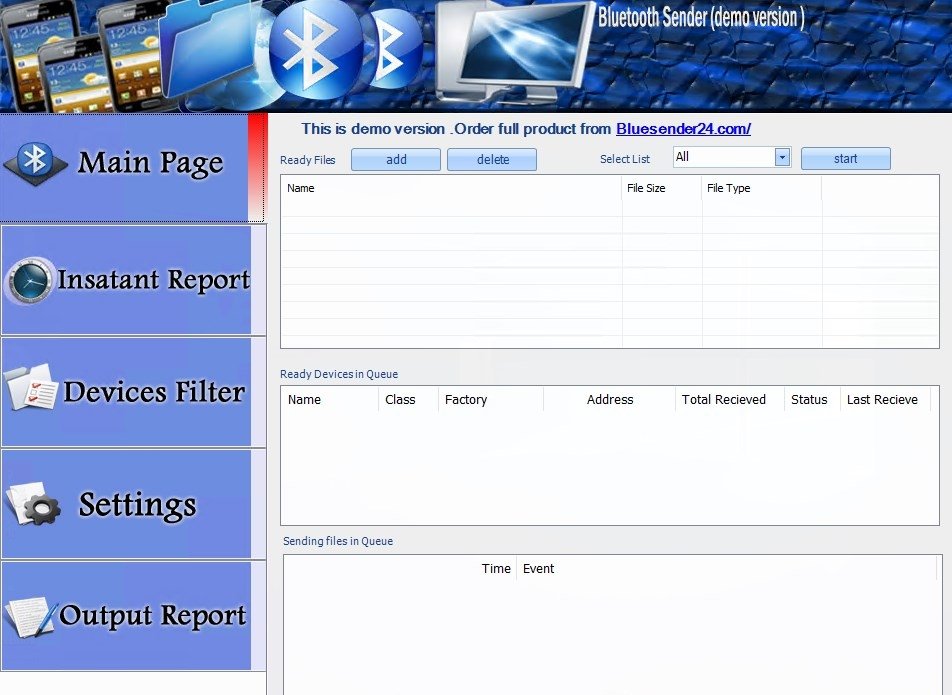Viewport: 952px width, 695px height.
Task: Click the File Size column header
Action: [x=662, y=188]
